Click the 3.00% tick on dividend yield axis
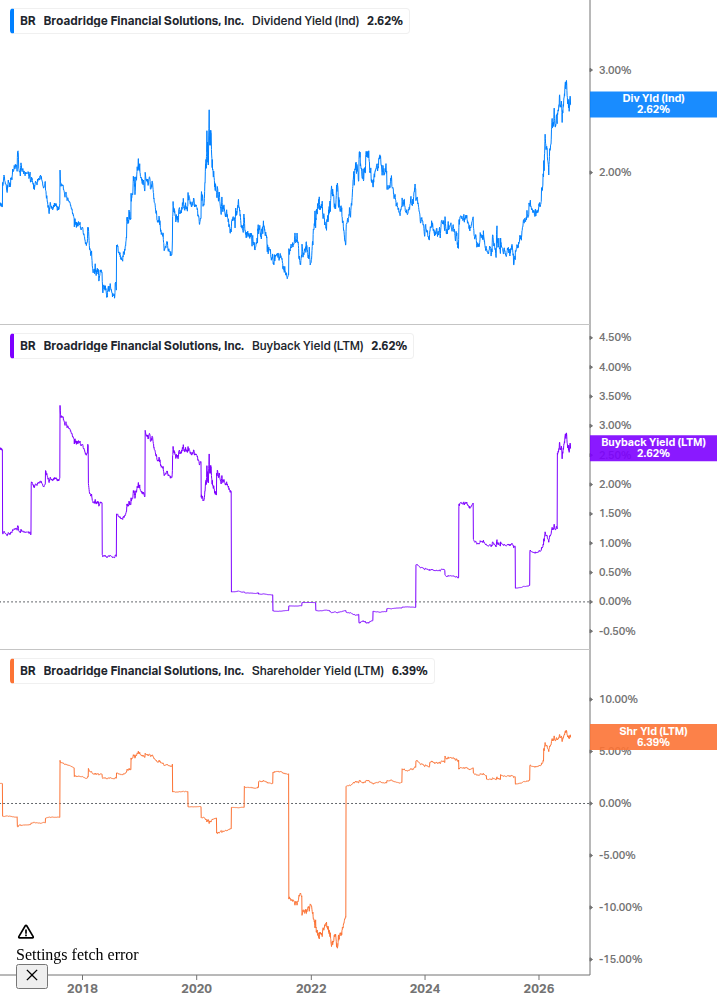This screenshot has height=1005, width=717. point(615,71)
